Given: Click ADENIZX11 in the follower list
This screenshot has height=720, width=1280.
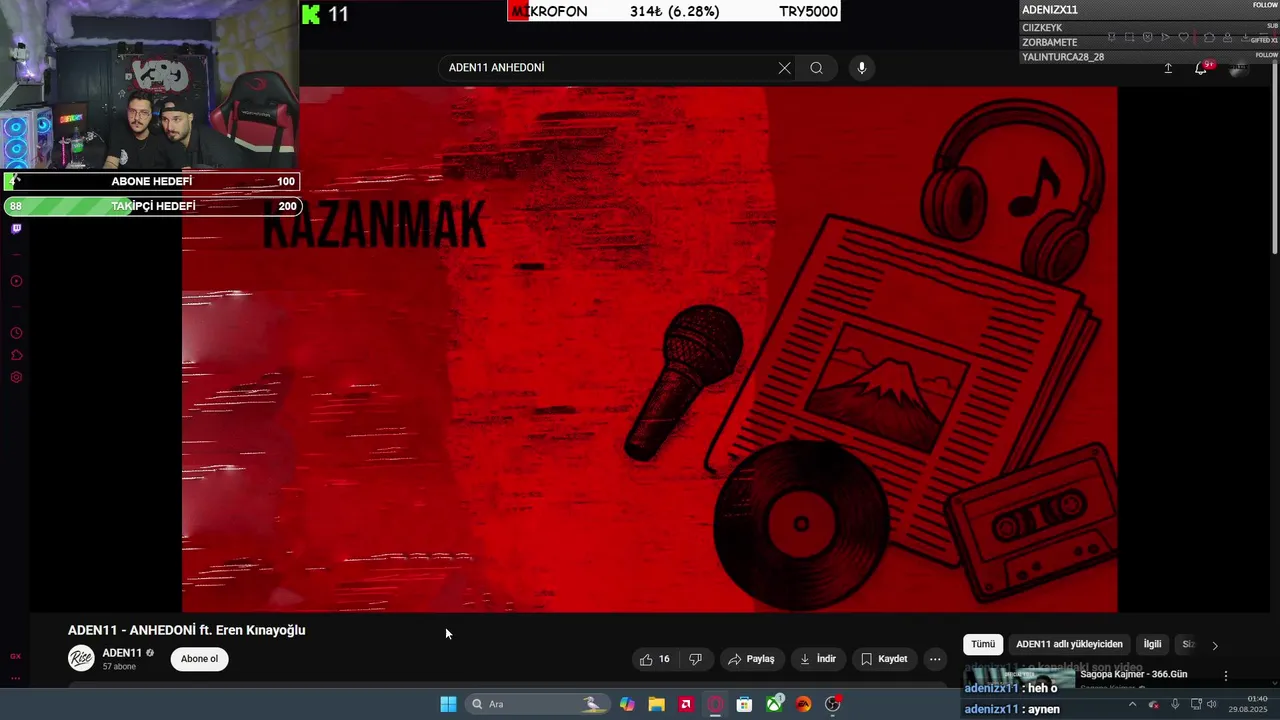Looking at the screenshot, I should (x=1050, y=10).
